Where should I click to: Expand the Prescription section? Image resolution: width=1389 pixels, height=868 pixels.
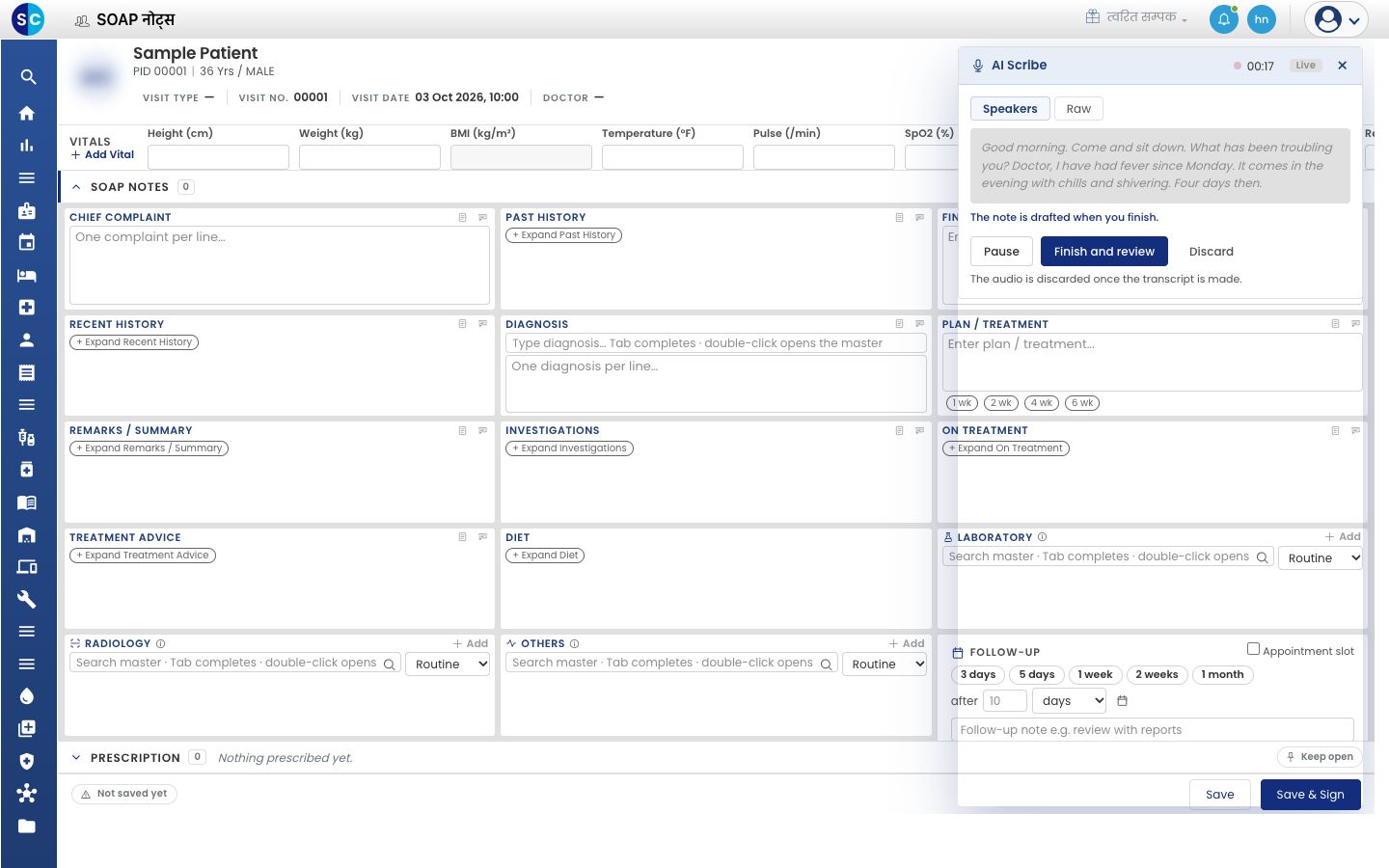(x=76, y=758)
